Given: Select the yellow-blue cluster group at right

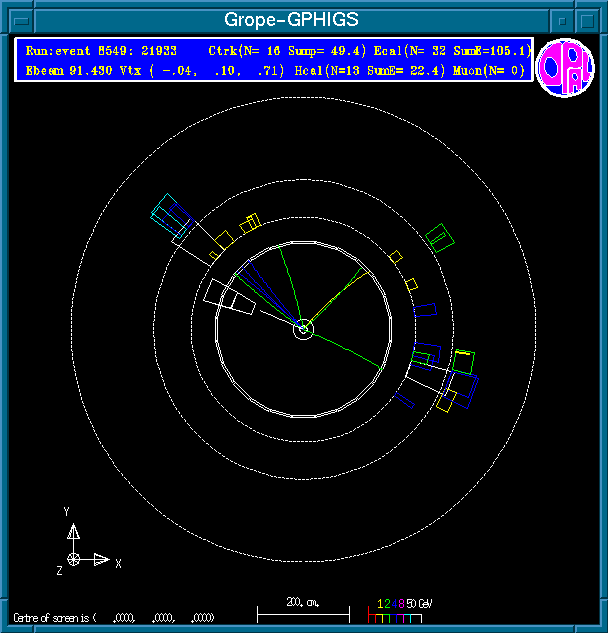Looking at the screenshot, I should [456, 379].
